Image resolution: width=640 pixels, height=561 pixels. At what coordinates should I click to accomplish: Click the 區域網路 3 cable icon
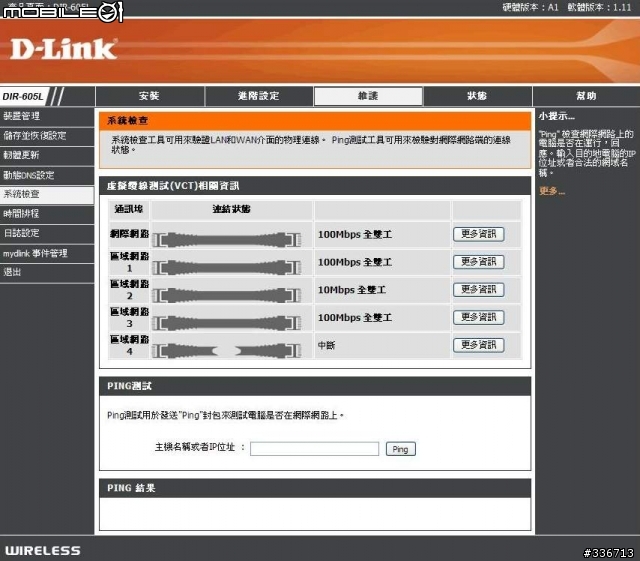click(x=227, y=323)
